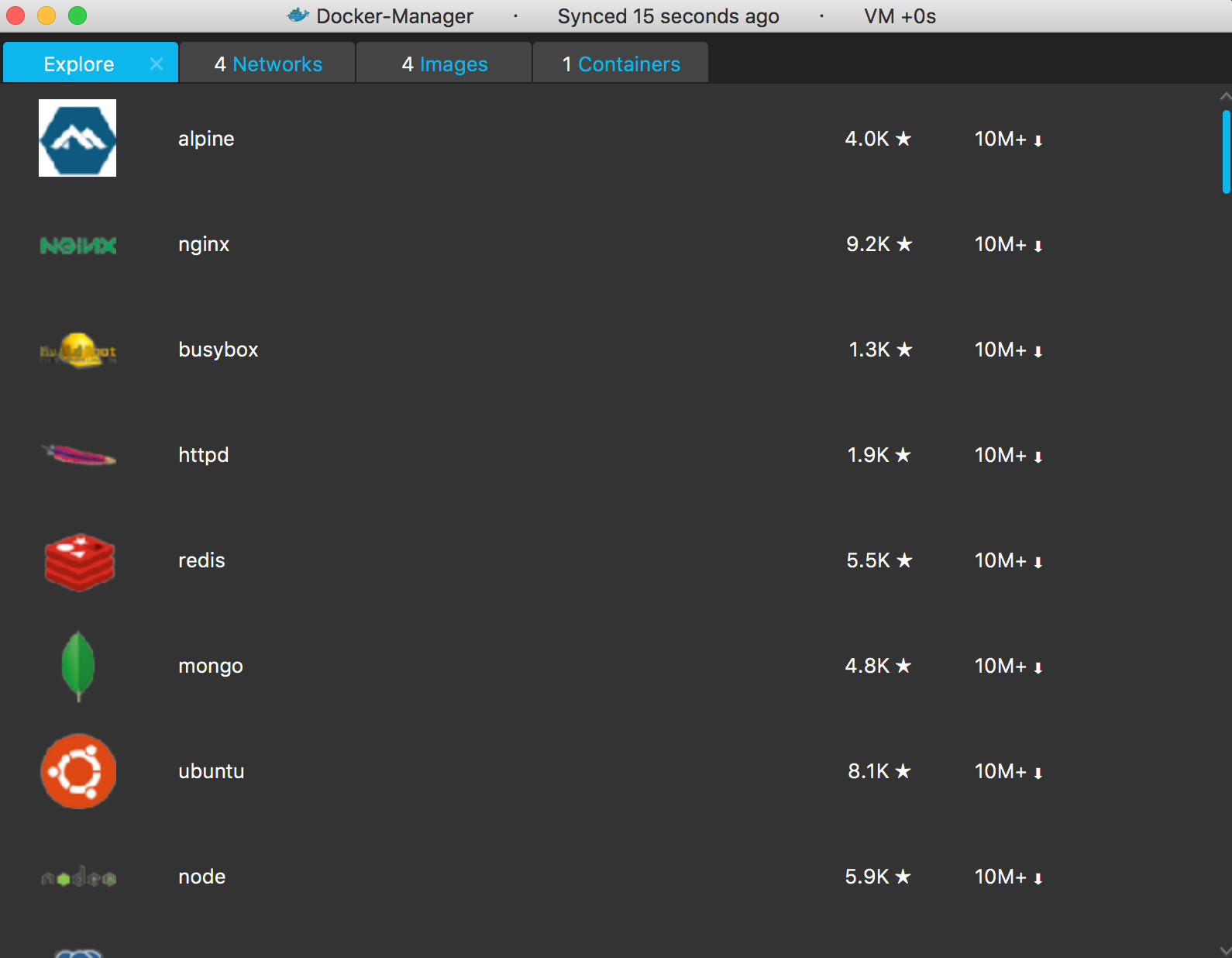Click the 5.5K star count for redis
The width and height of the screenshot is (1232, 958).
(868, 560)
